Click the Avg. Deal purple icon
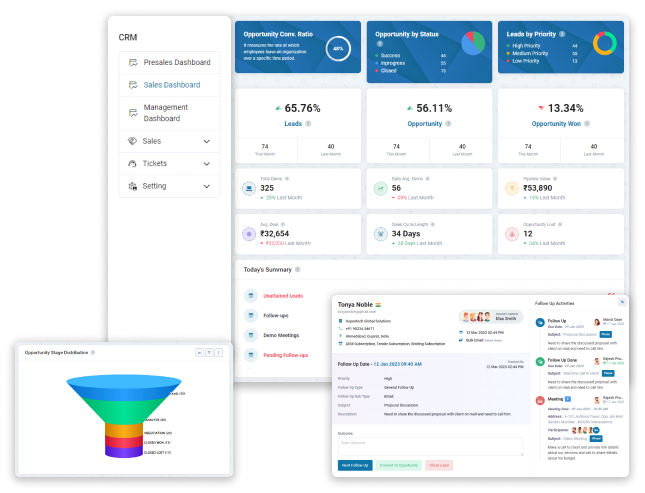645x493 pixels. pyautogui.click(x=249, y=234)
